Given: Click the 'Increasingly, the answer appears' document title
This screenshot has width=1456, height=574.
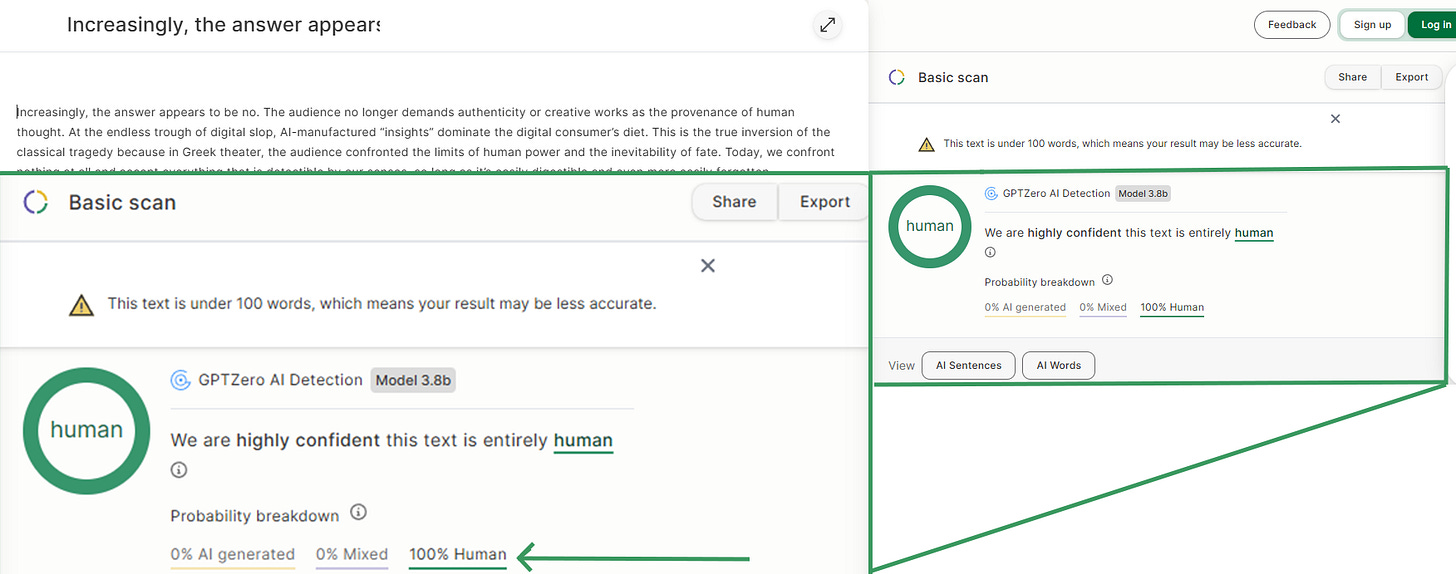Looking at the screenshot, I should pos(223,25).
